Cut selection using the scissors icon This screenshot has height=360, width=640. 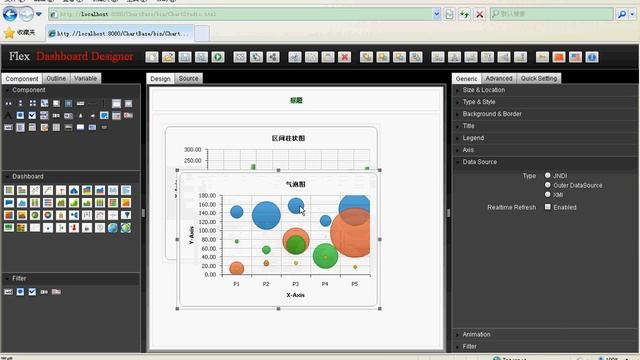click(295, 57)
